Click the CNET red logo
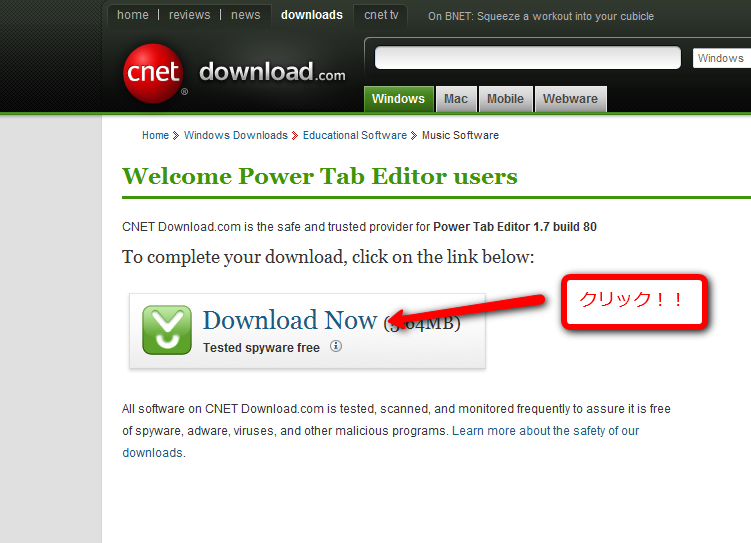The width and height of the screenshot is (751, 543). tap(153, 73)
